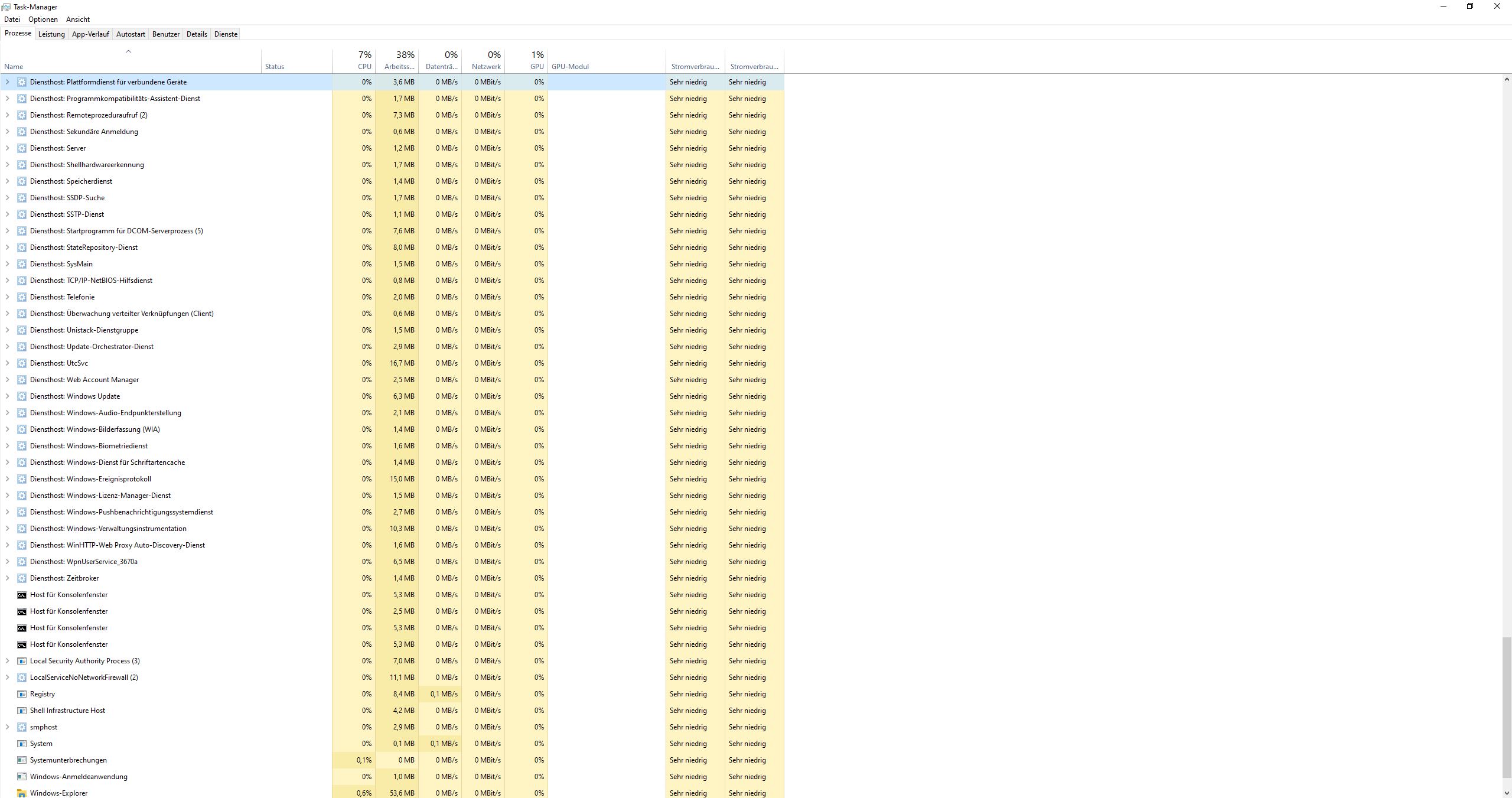1512x798 pixels.
Task: Open the Autostart tab
Action: tap(131, 34)
